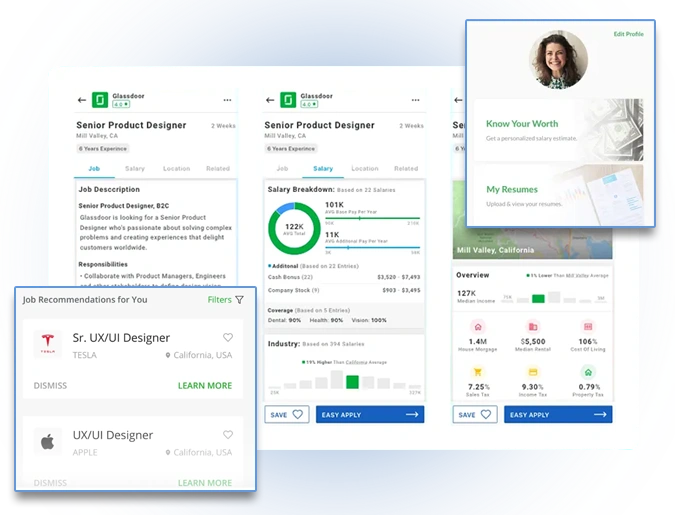Open Related tab in Job screen
Image resolution: width=675 pixels, height=515 pixels.
coord(218,169)
